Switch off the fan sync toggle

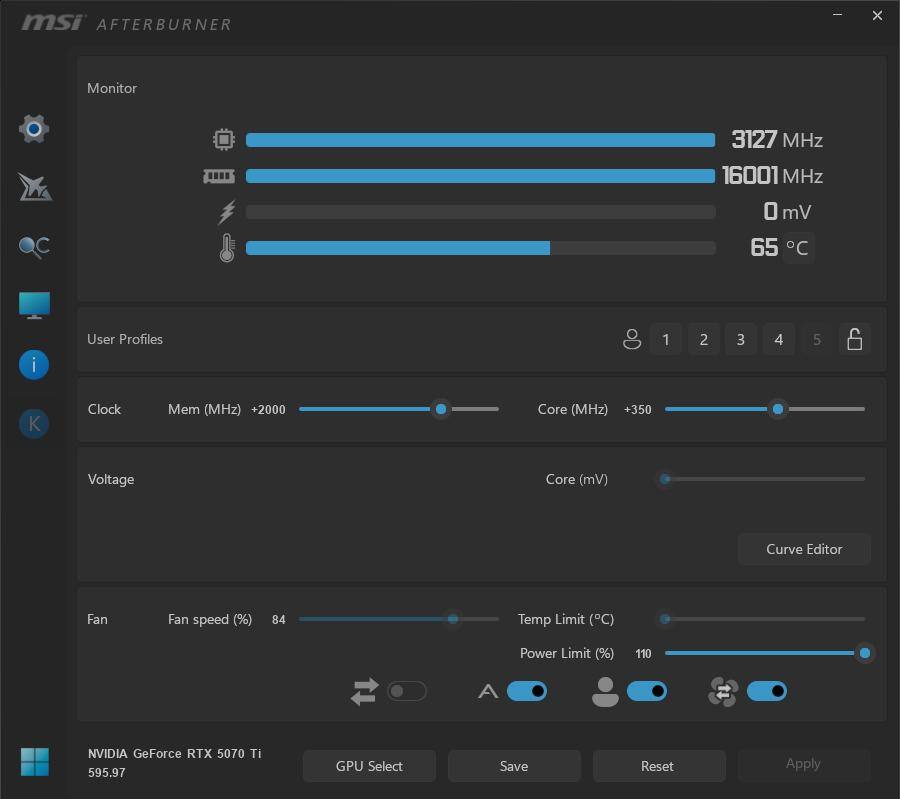(x=767, y=691)
